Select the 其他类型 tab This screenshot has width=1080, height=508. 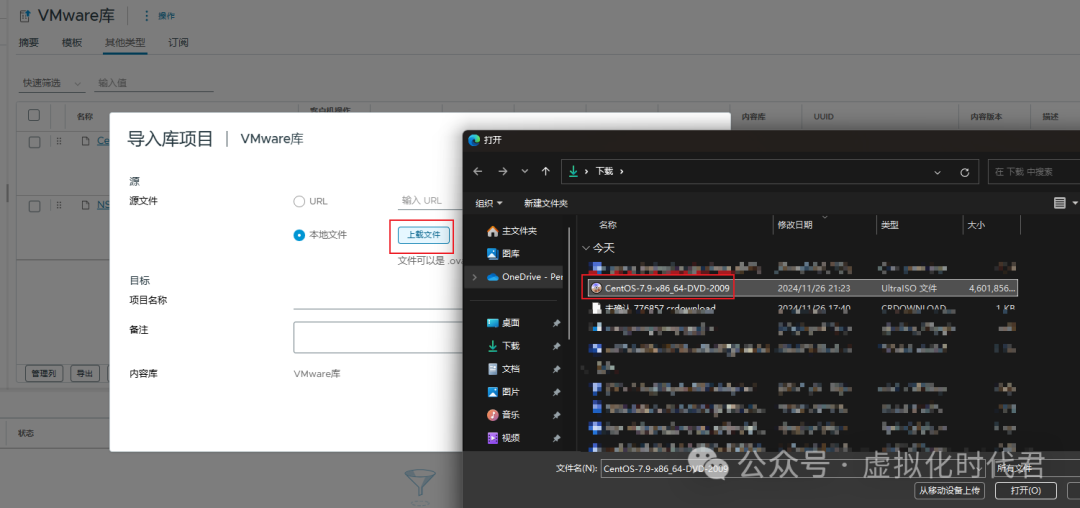[x=125, y=43]
